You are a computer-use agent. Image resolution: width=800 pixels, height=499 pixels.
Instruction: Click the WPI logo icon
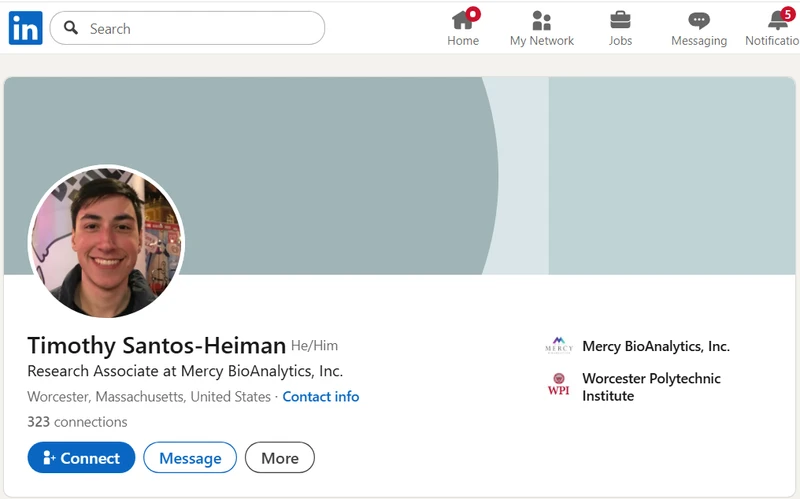(559, 384)
